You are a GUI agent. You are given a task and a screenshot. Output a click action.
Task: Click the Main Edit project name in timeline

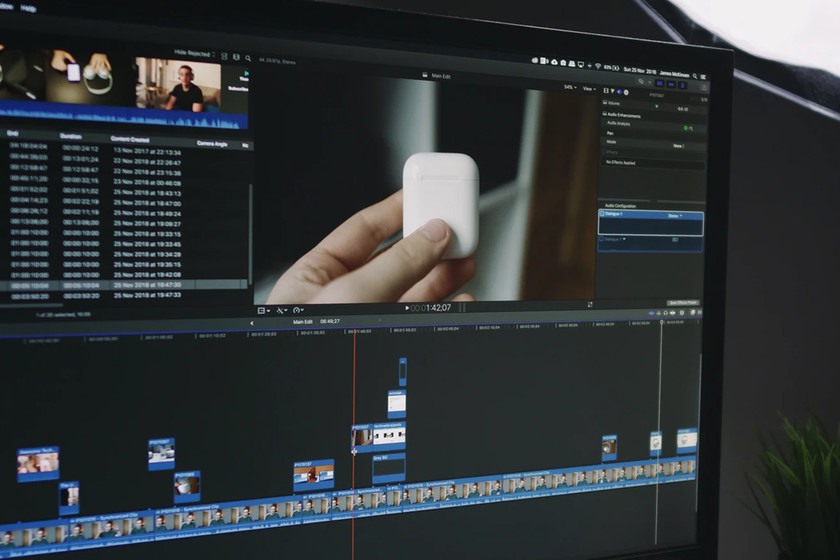tap(303, 322)
